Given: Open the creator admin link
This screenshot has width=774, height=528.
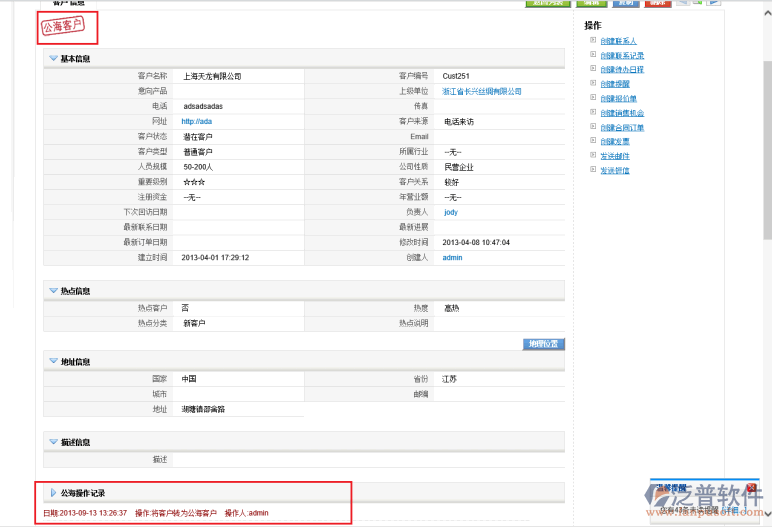Looking at the screenshot, I should coord(452,258).
